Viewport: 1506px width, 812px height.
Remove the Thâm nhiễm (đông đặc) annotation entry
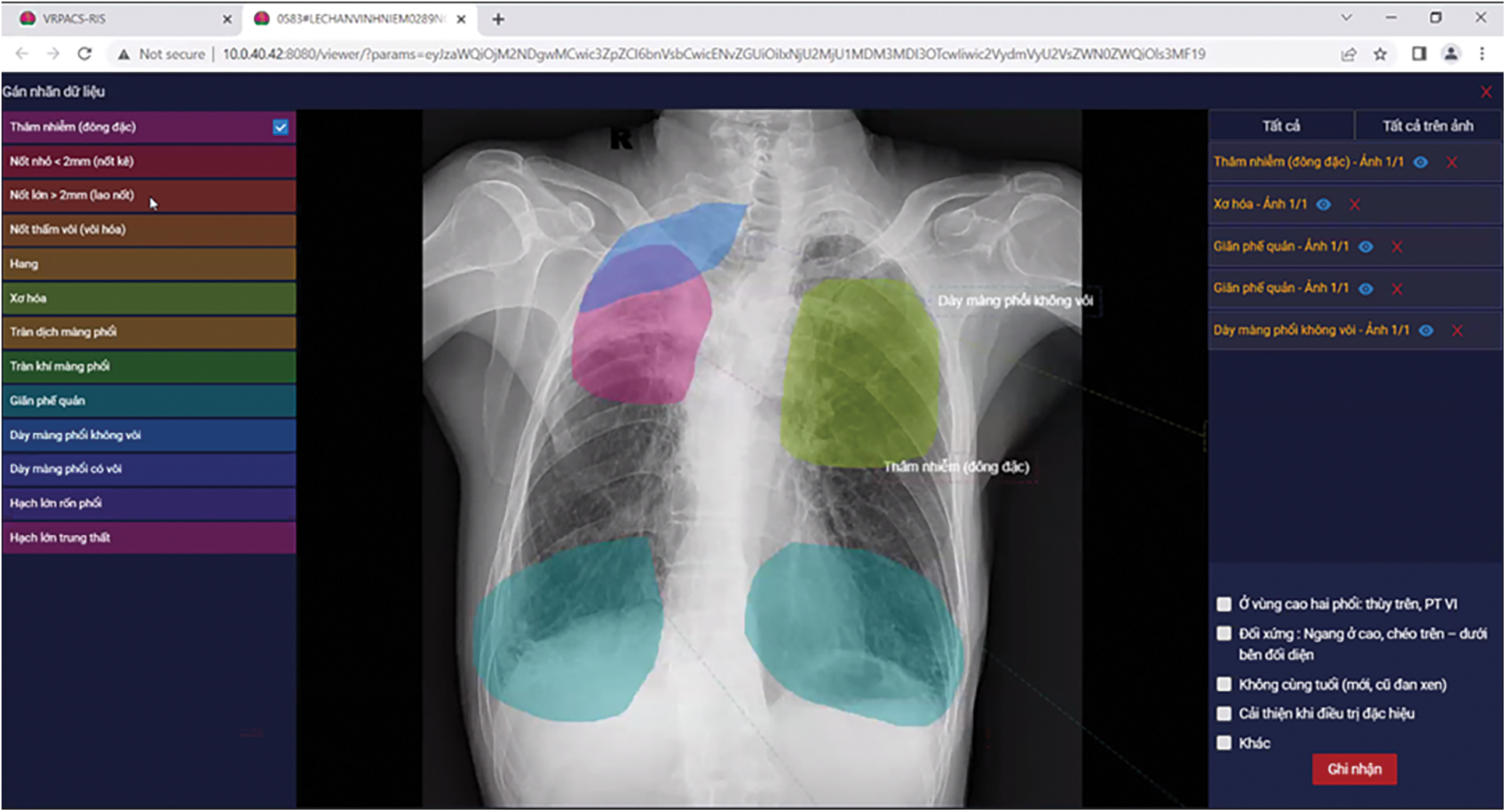pyautogui.click(x=1451, y=162)
